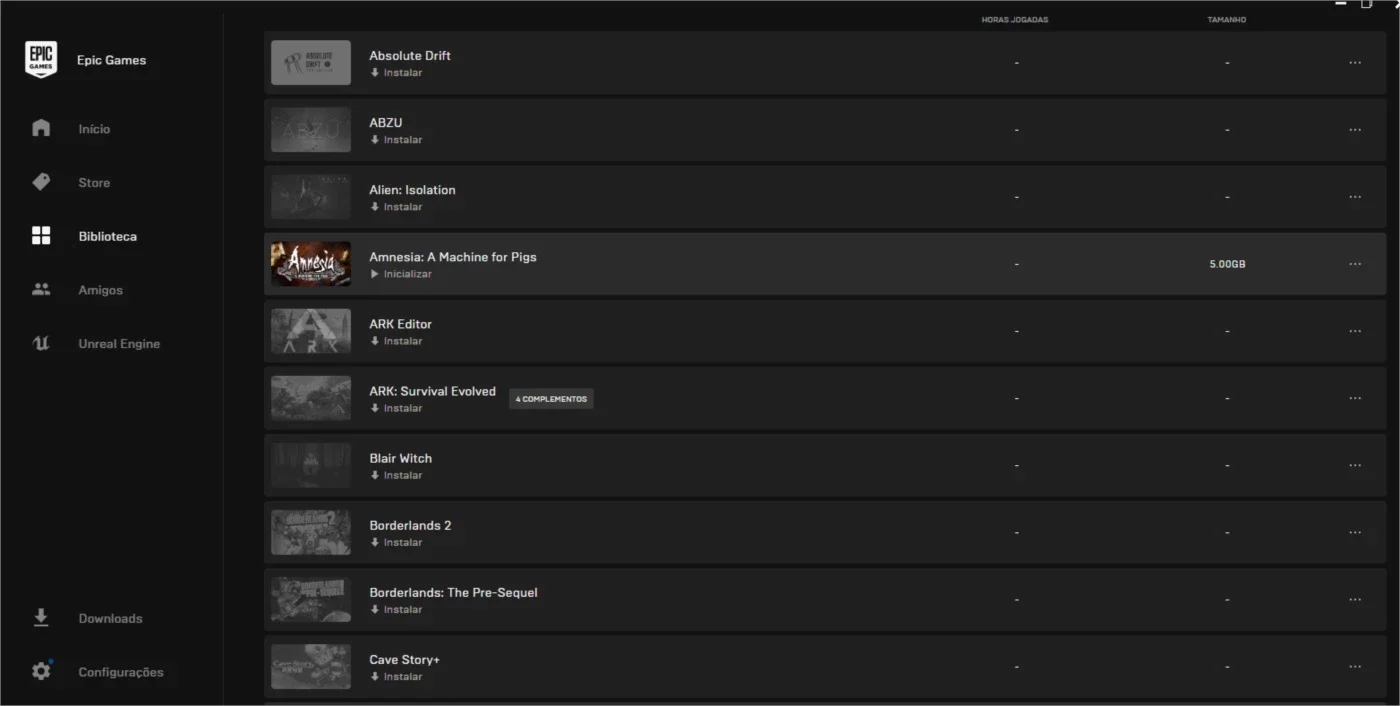
Task: Sort by Horas Jogadas column header
Action: pyautogui.click(x=1015, y=20)
